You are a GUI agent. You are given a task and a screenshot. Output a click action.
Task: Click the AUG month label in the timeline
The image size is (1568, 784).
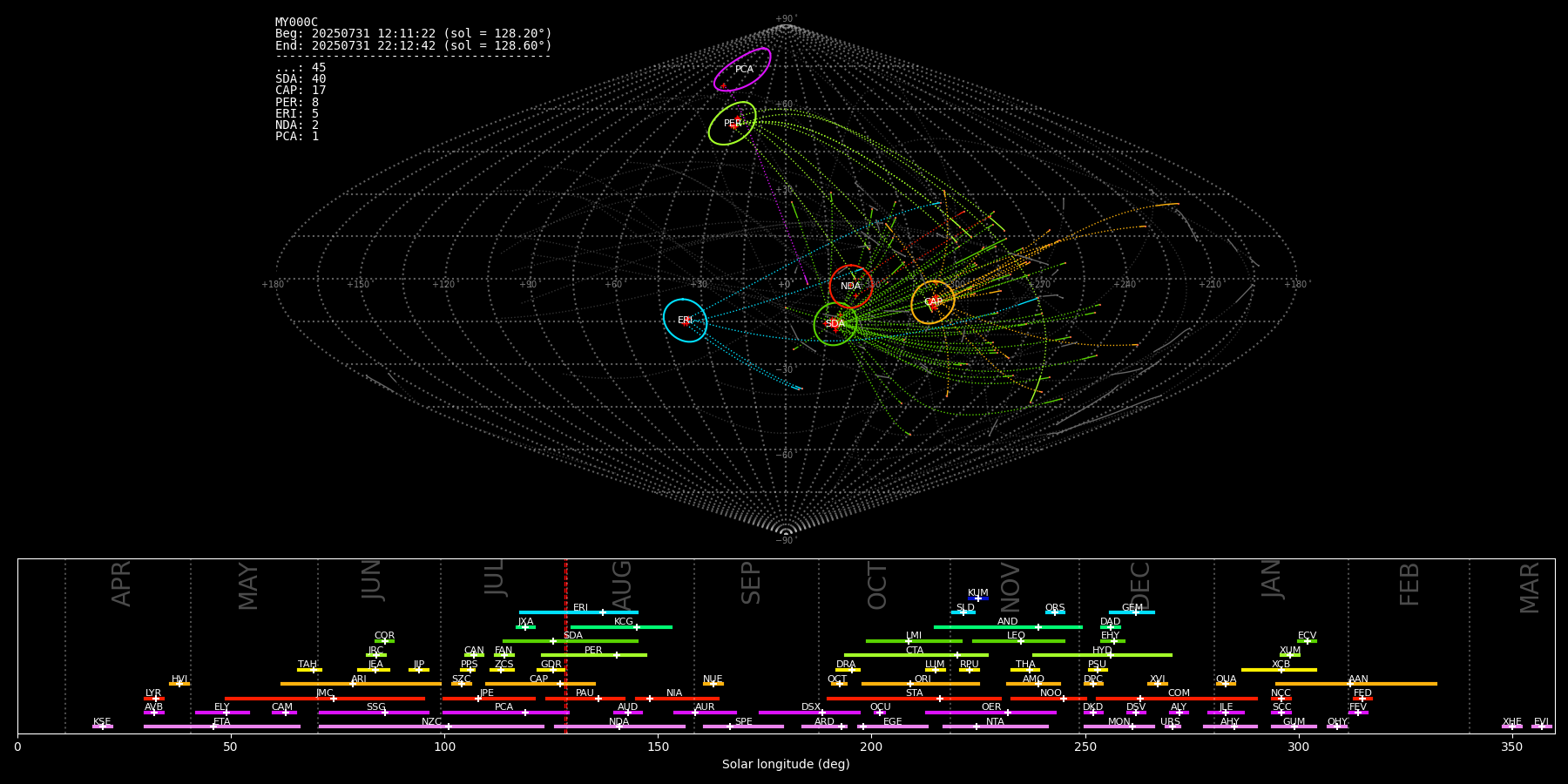(622, 584)
